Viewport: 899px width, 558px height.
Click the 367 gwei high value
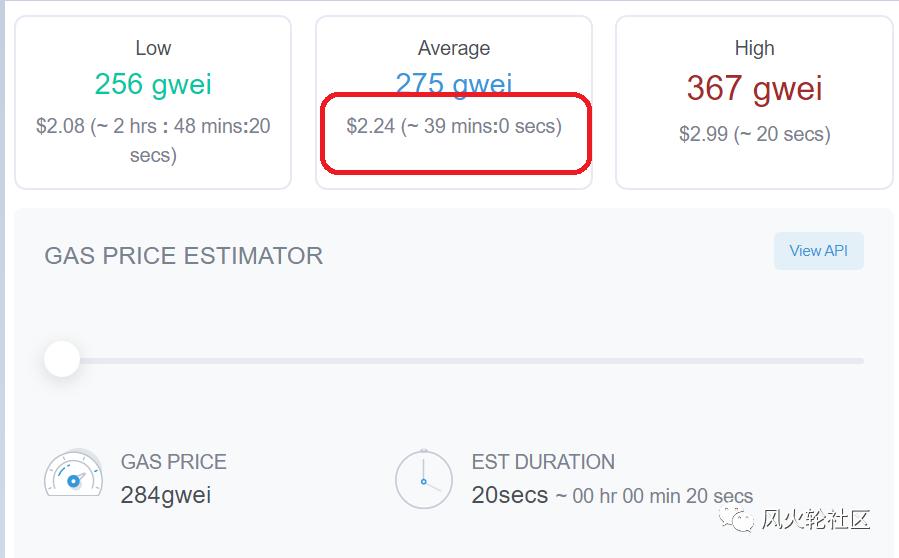click(x=754, y=88)
